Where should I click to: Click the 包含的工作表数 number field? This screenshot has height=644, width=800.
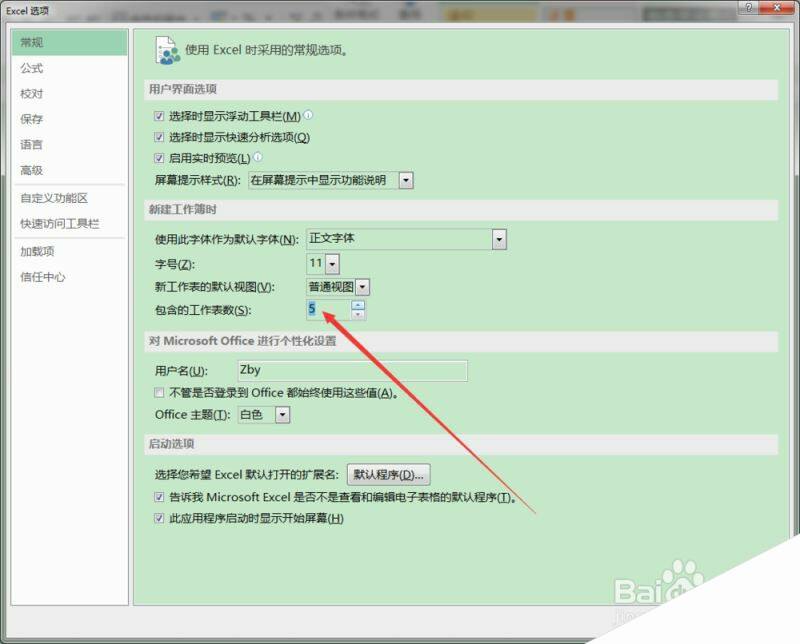(329, 309)
